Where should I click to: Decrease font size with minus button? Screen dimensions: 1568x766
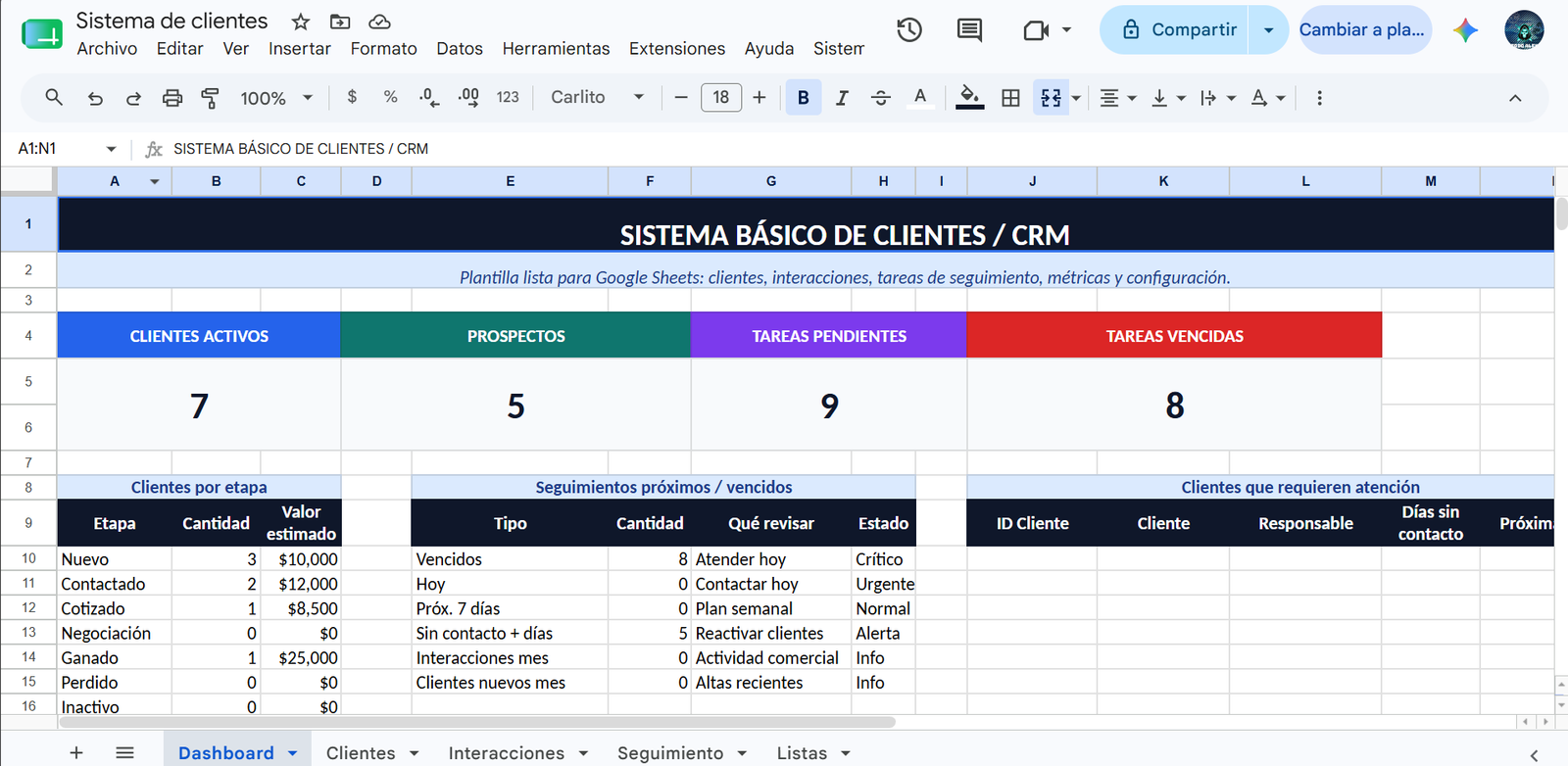[681, 97]
